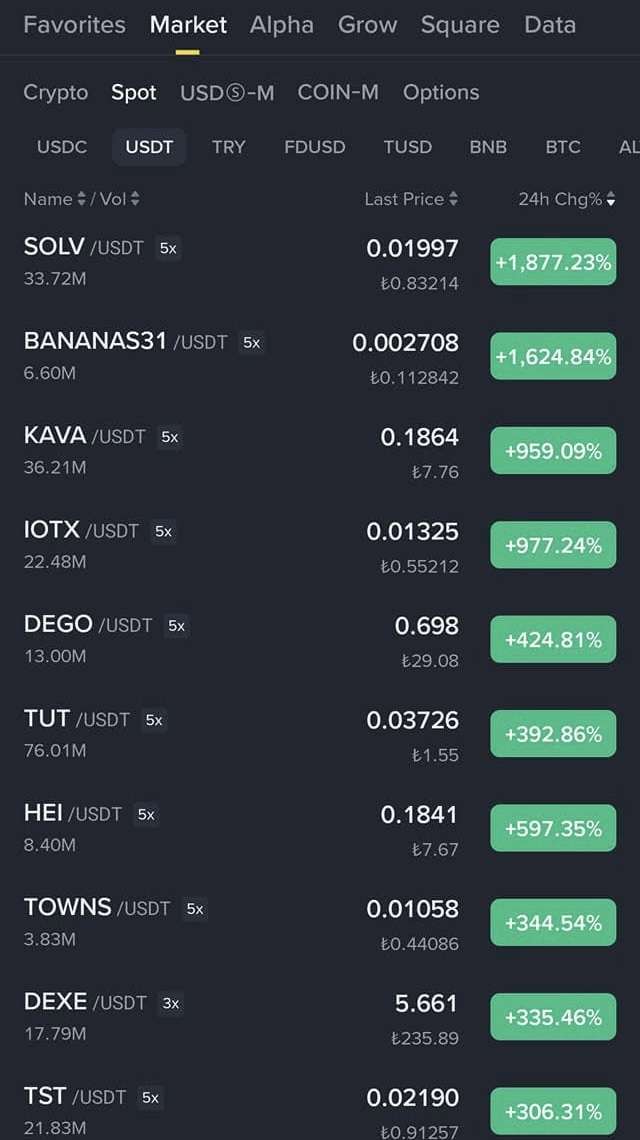Viewport: 640px width, 1140px height.
Task: Select the TRY quote filter
Action: point(228,147)
